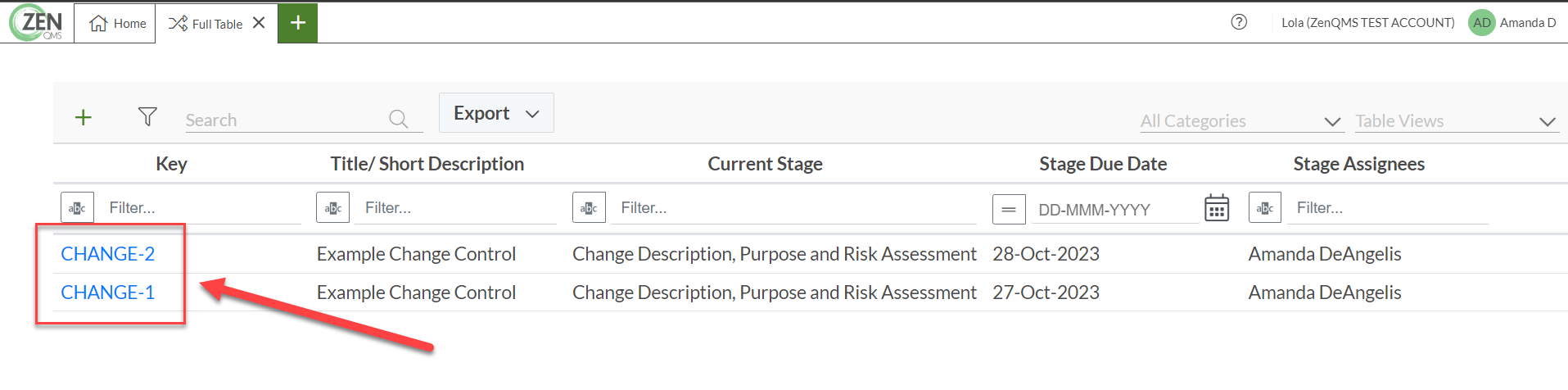Open the calendar date picker icon
The height and width of the screenshot is (390, 1568).
pos(1217,208)
